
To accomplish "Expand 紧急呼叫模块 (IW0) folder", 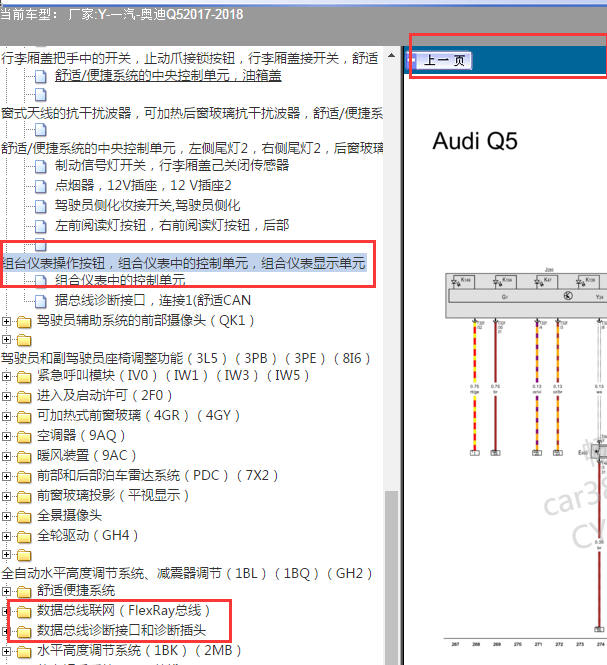I will [x=6, y=376].
